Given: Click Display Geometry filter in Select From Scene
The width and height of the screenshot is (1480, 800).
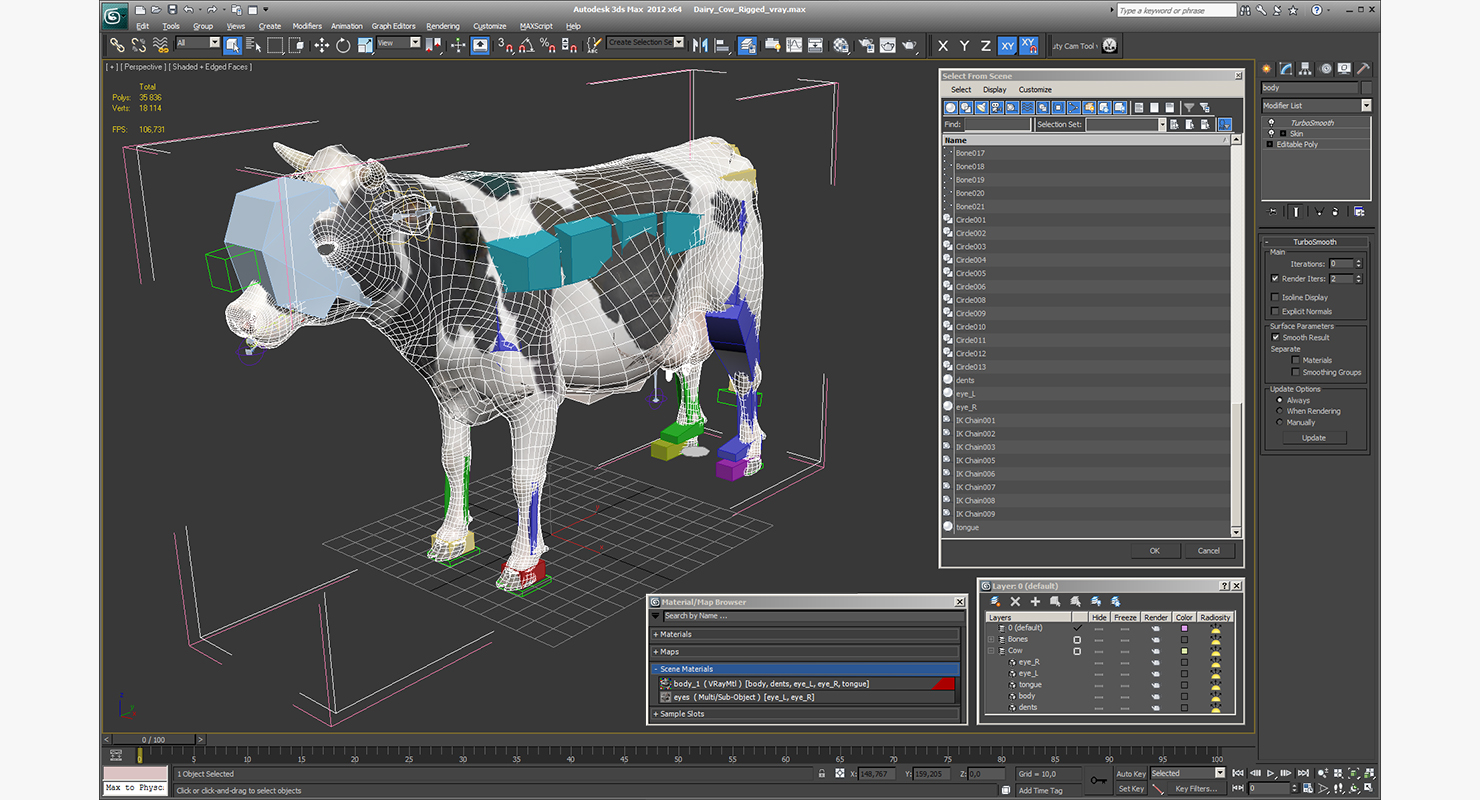Looking at the screenshot, I should tap(951, 108).
